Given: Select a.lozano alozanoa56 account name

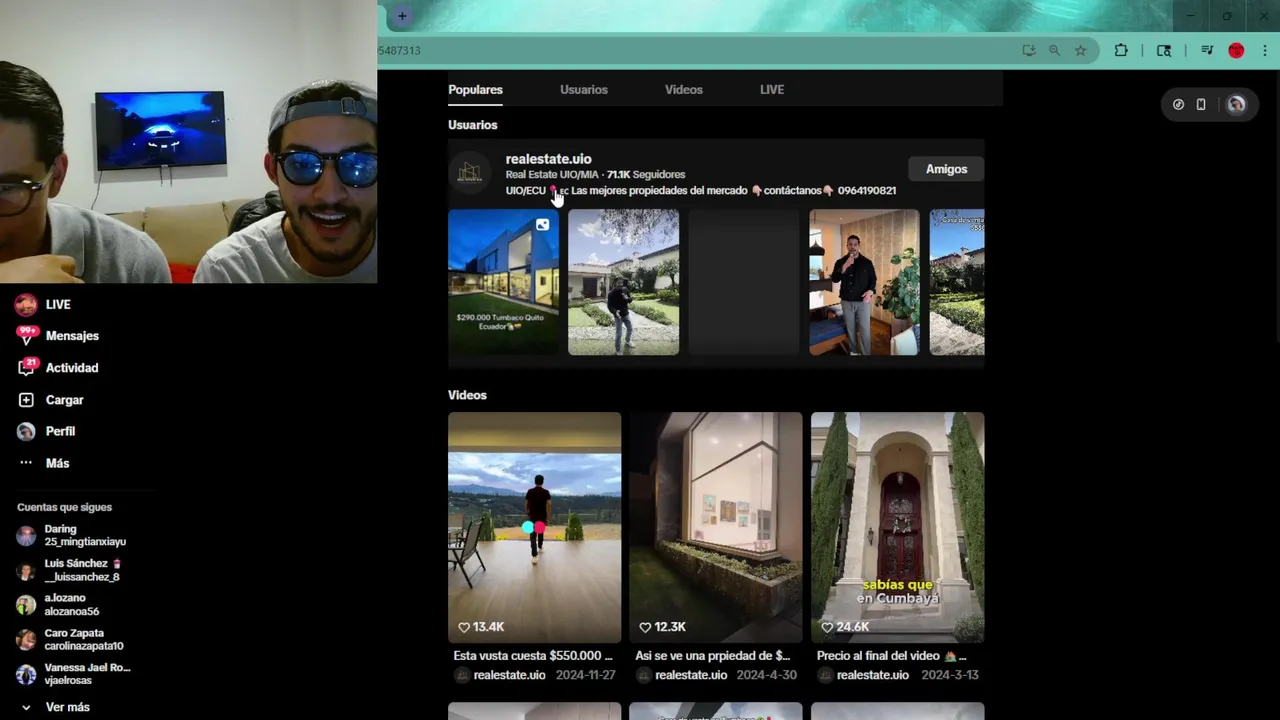Looking at the screenshot, I should click(72, 605).
